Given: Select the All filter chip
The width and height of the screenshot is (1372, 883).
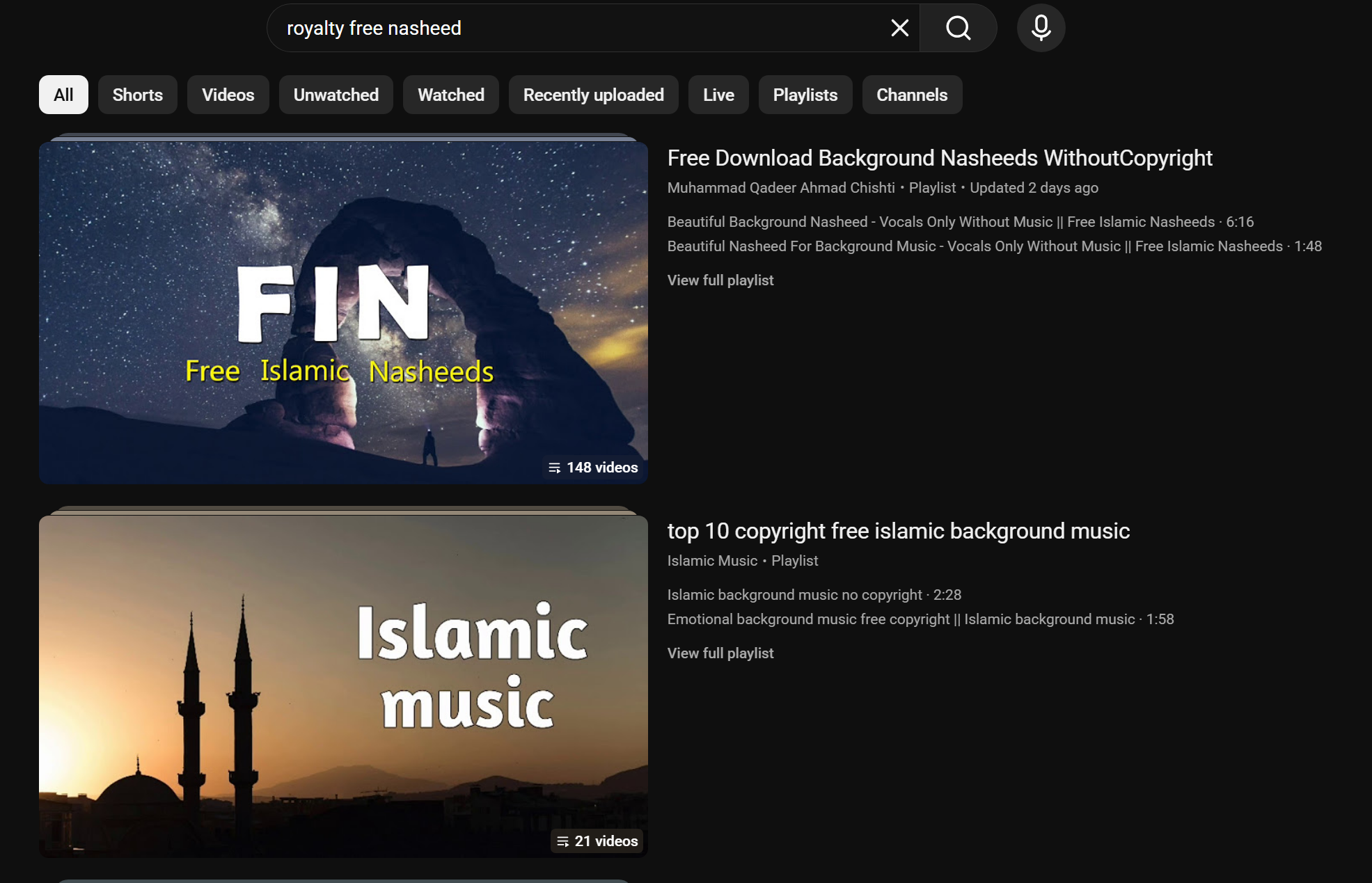Looking at the screenshot, I should click(63, 95).
